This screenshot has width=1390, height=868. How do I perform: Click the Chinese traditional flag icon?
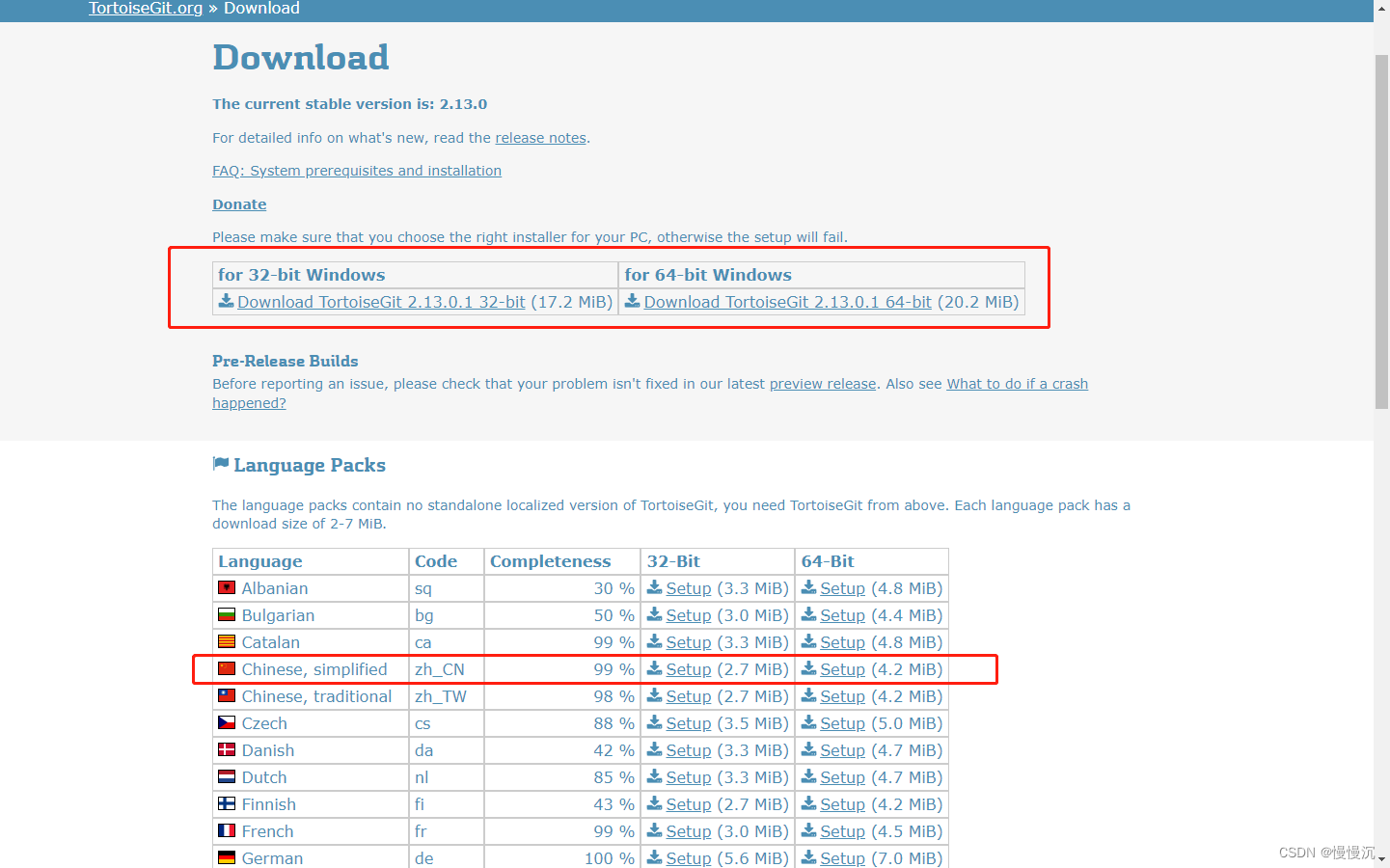227,695
